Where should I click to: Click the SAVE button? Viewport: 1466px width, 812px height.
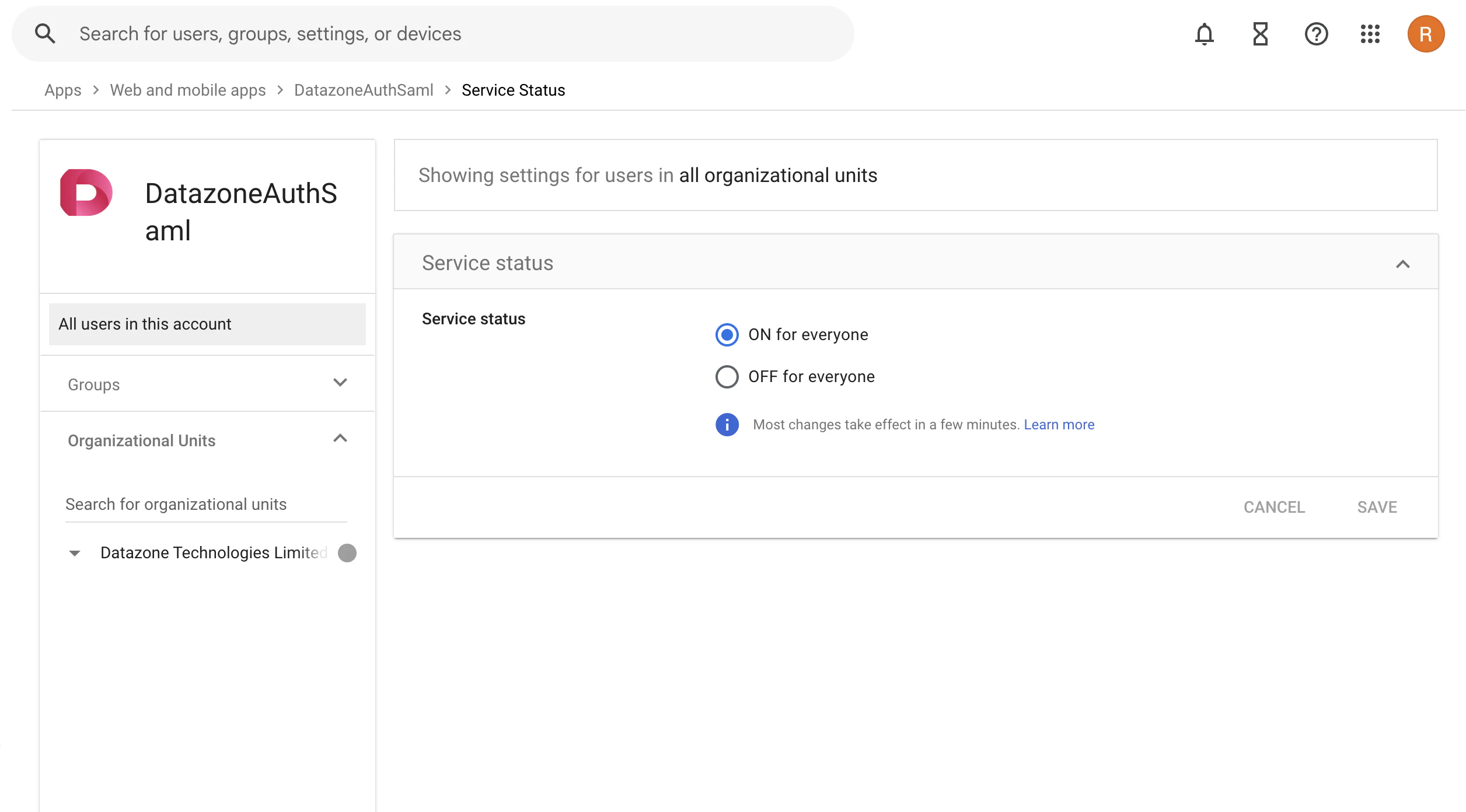pyautogui.click(x=1377, y=507)
